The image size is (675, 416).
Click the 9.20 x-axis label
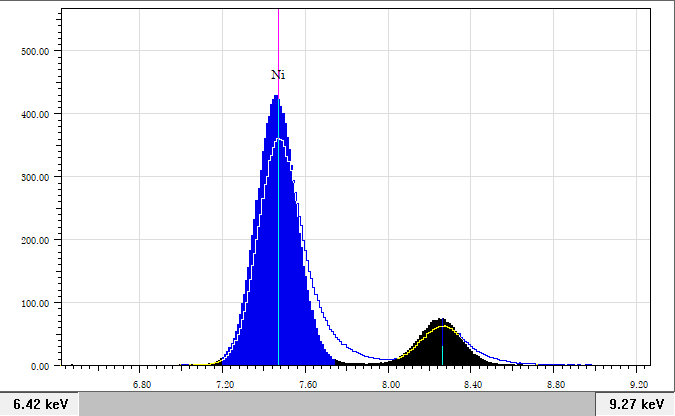click(x=639, y=385)
